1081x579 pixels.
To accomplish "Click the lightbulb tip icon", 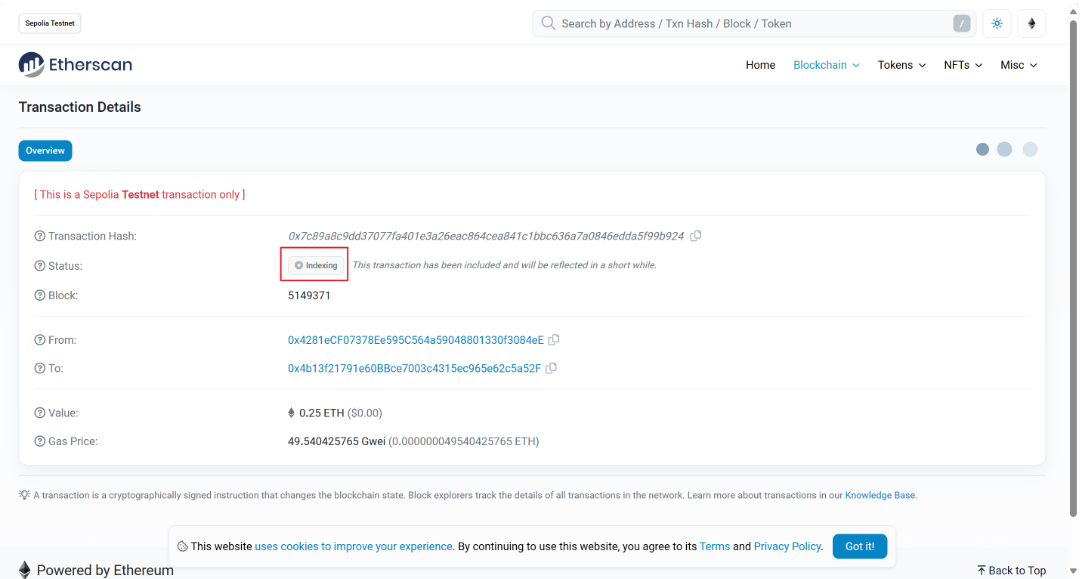I will pyautogui.click(x=25, y=495).
